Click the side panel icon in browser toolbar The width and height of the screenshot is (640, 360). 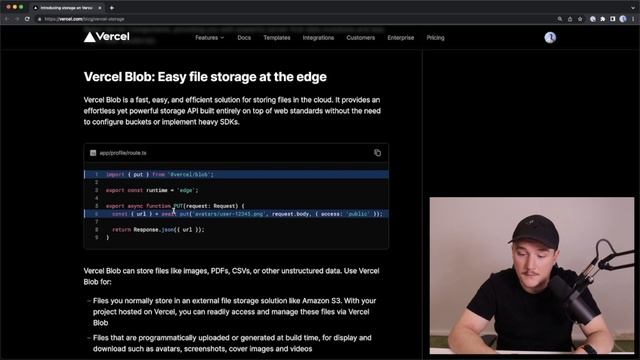[x=613, y=19]
